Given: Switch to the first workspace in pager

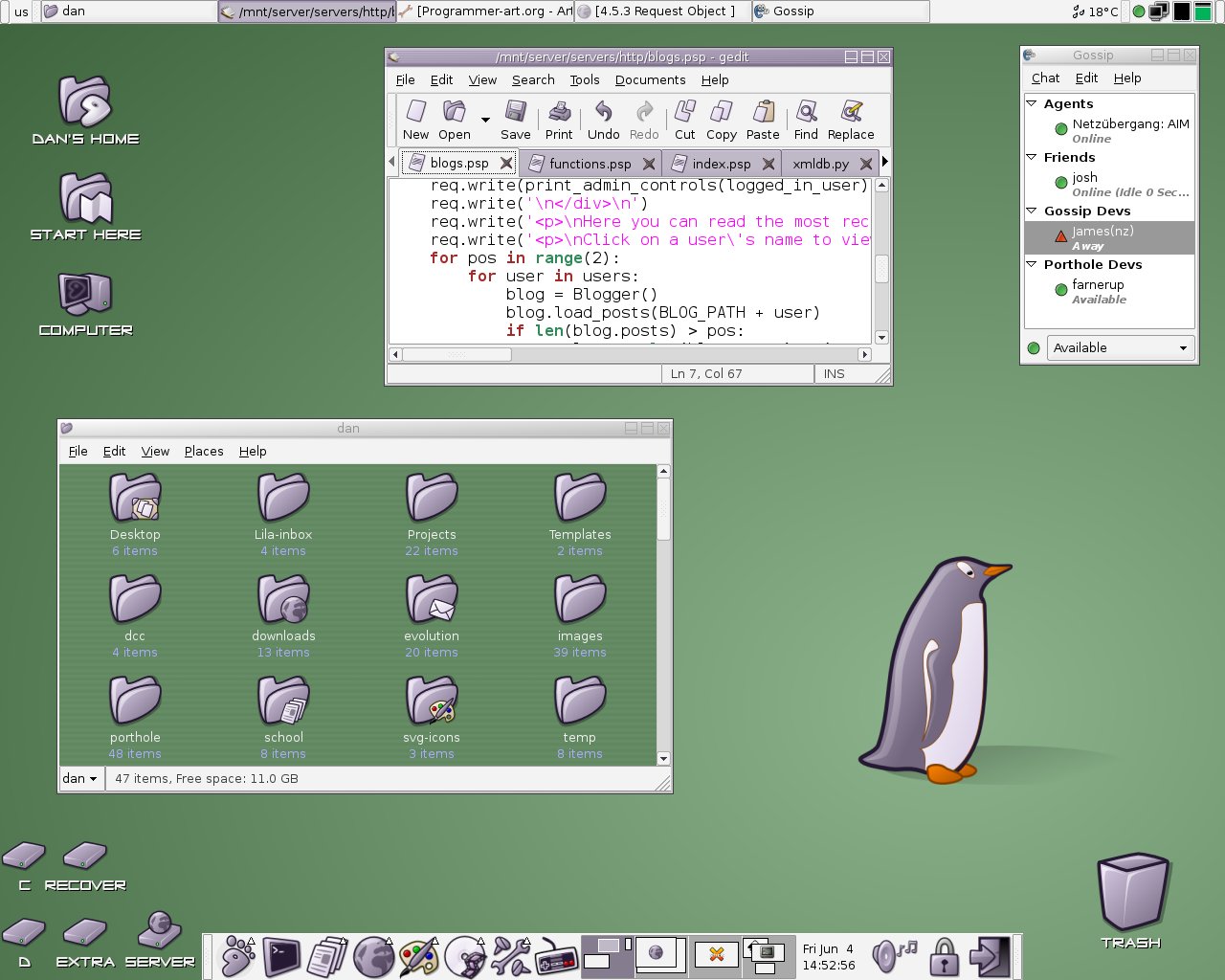Looking at the screenshot, I should click(x=607, y=956).
